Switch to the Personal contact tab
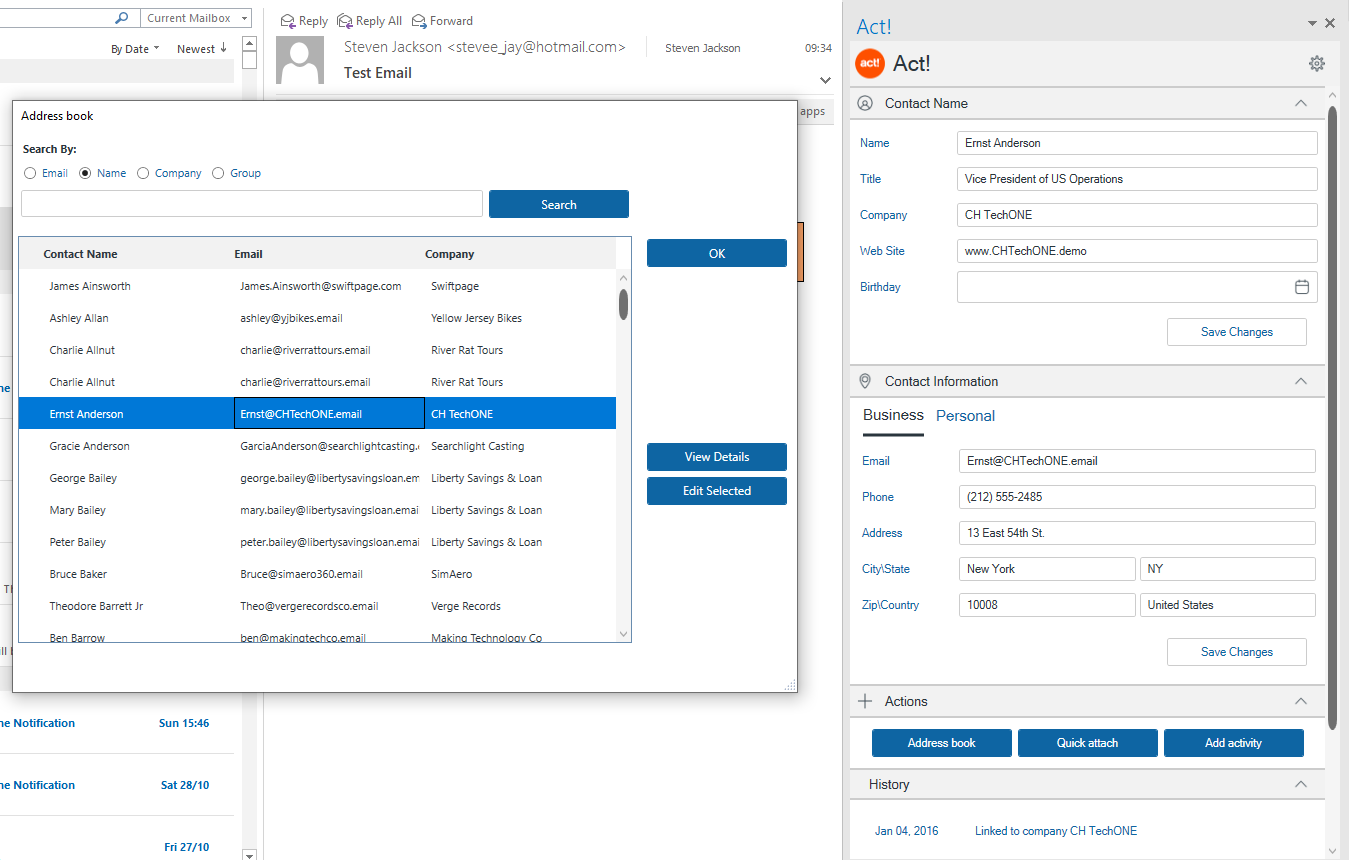 coord(965,415)
